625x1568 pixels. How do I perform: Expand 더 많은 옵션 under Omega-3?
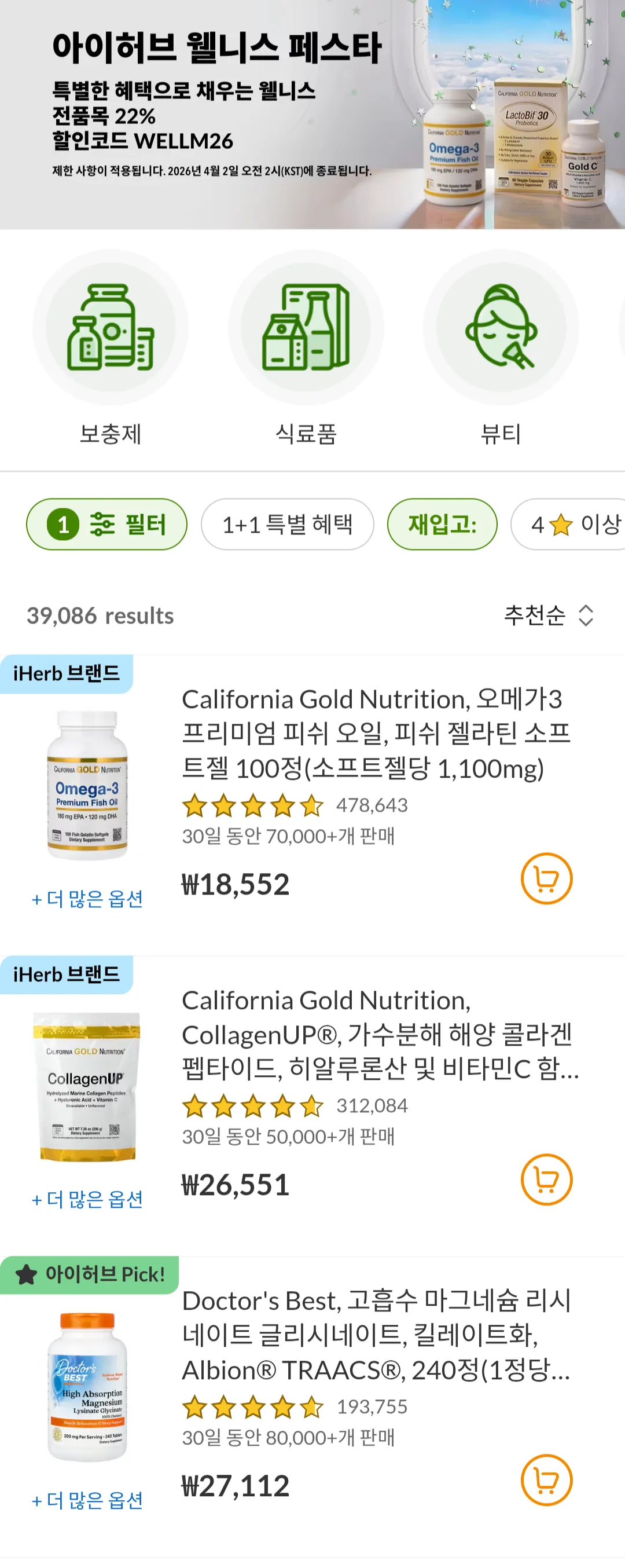(87, 899)
